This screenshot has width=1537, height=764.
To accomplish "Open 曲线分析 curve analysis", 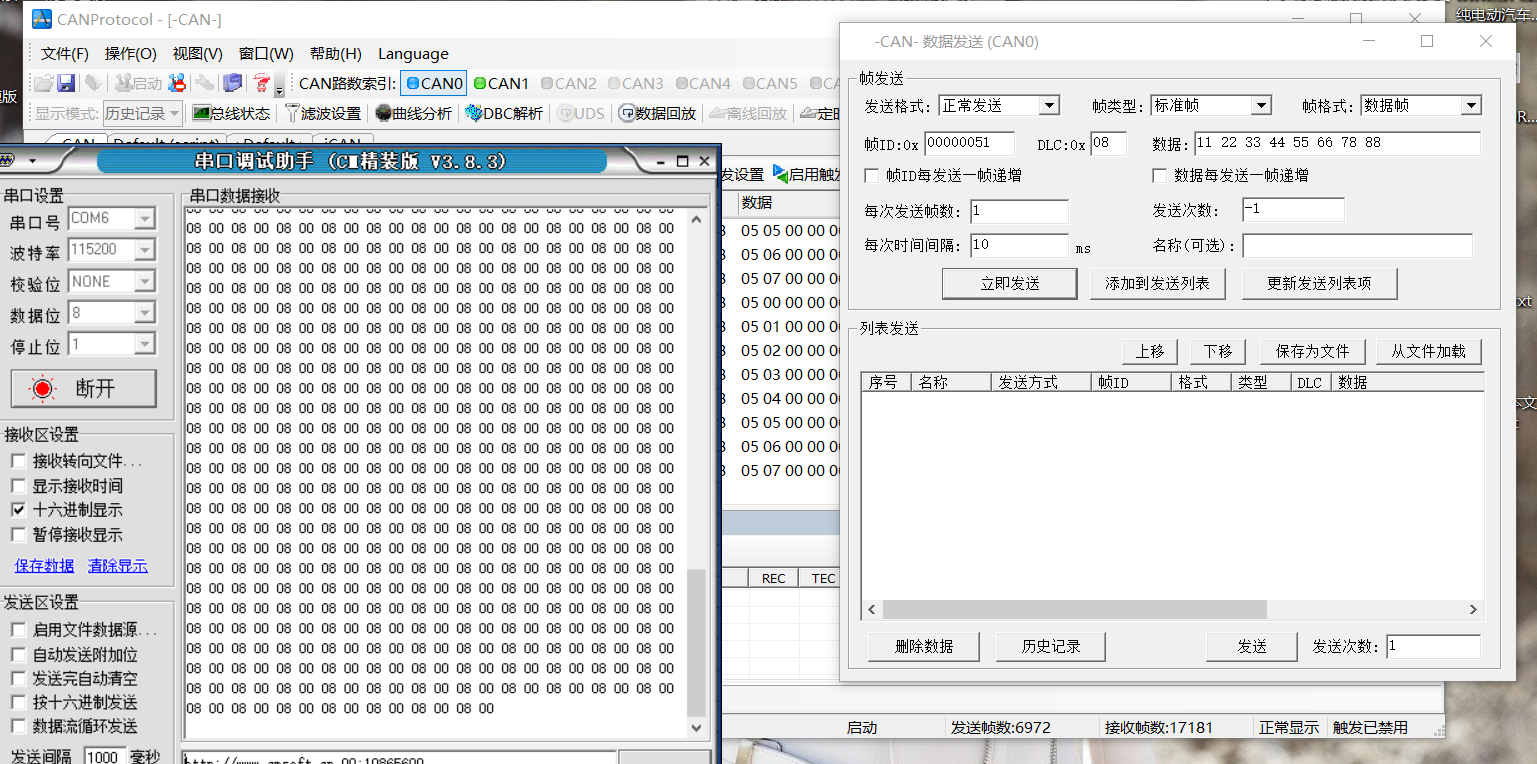I will coord(413,113).
